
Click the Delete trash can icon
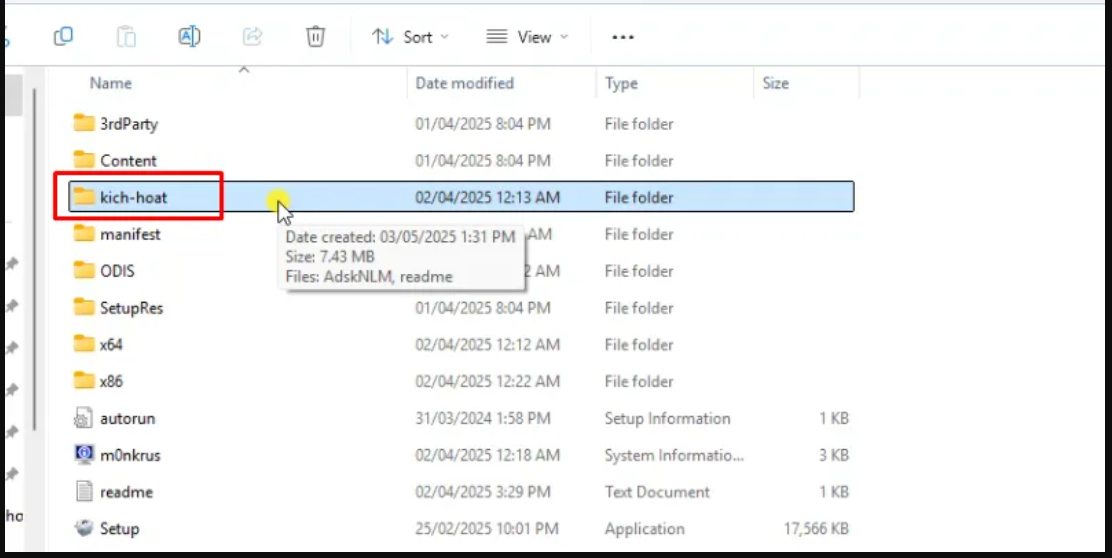(315, 37)
